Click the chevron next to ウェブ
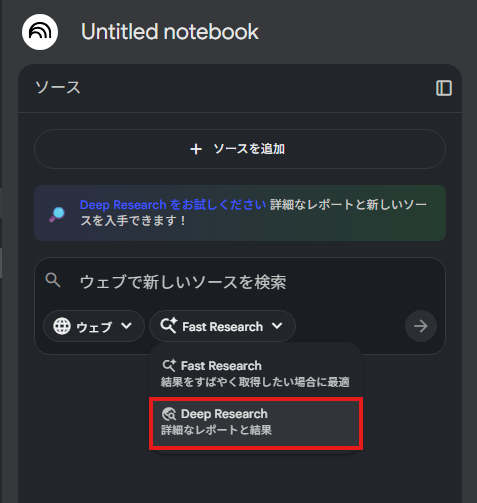 (x=126, y=326)
